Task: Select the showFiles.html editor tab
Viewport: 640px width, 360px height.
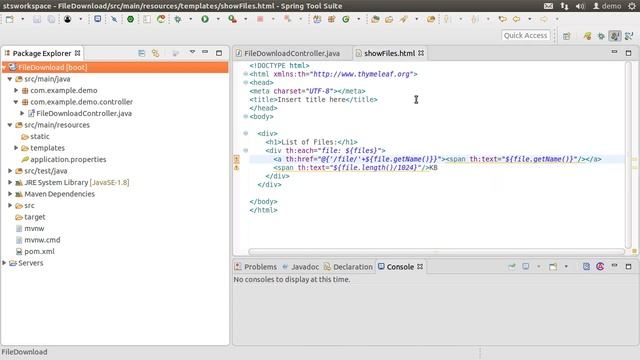Action: click(x=390, y=53)
